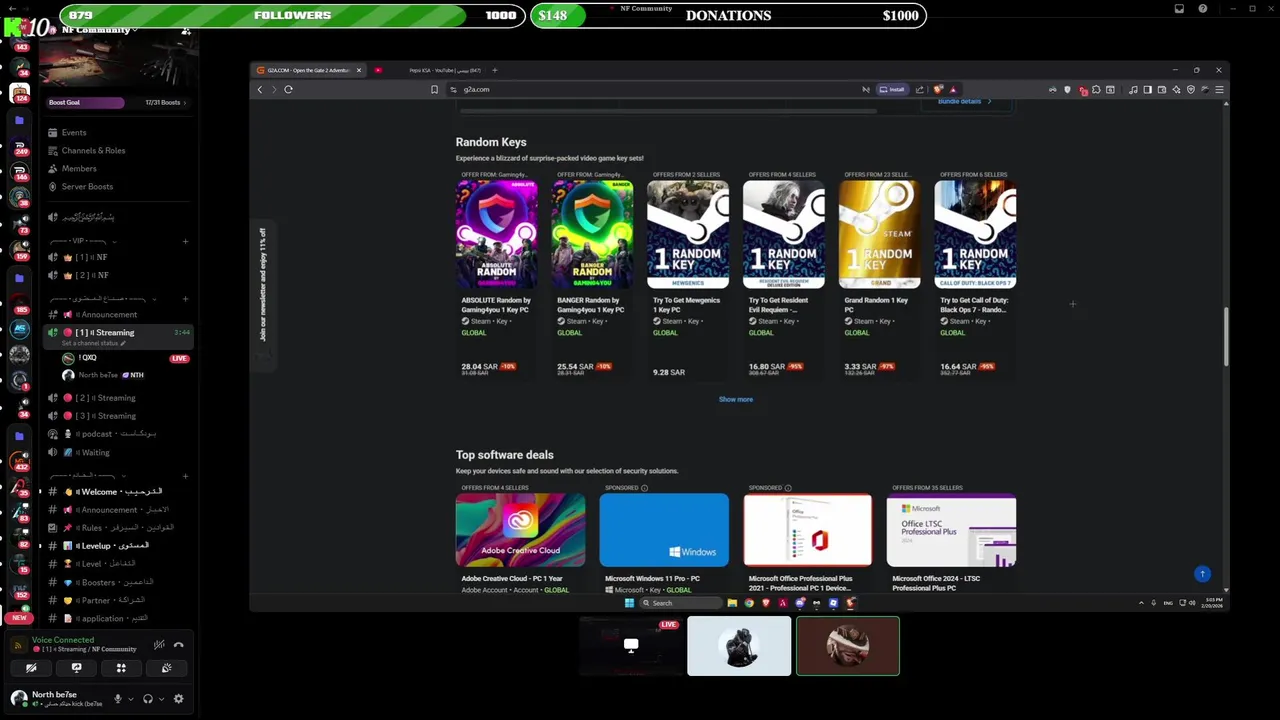This screenshot has width=1280, height=720.
Task: Open Microsoft Office 2024 LTSC deal
Action: point(951,539)
